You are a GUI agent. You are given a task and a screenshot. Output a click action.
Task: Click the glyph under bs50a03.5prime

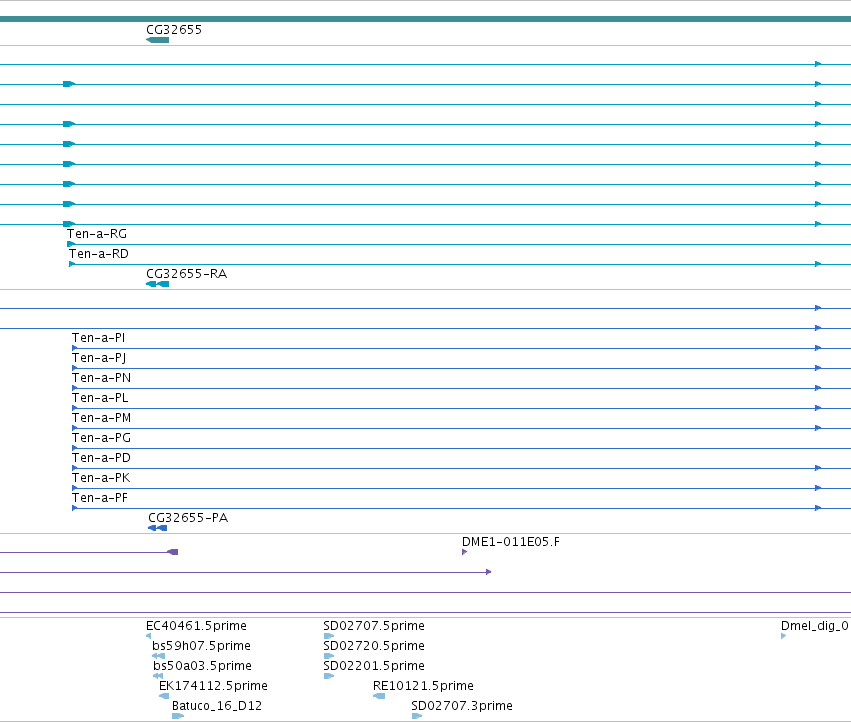click(158, 676)
